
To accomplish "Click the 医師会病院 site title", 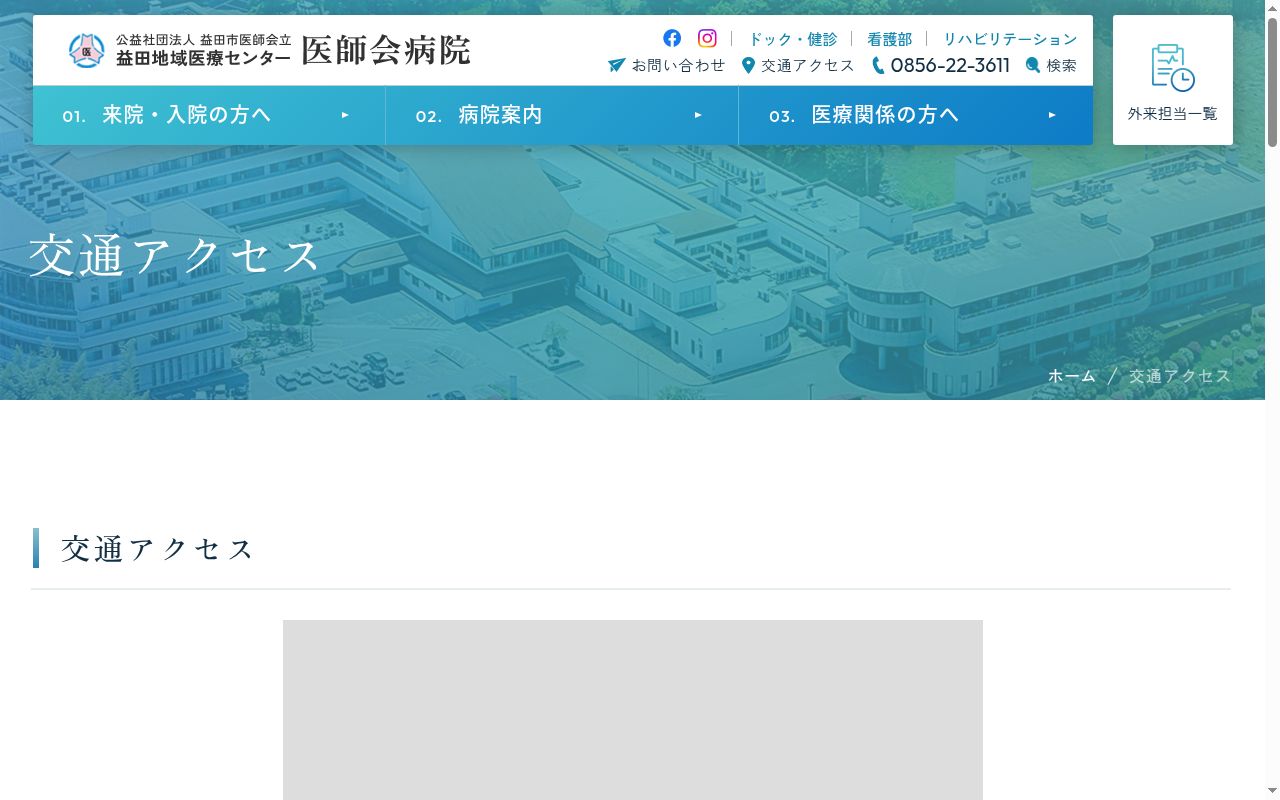I will click(x=386, y=50).
